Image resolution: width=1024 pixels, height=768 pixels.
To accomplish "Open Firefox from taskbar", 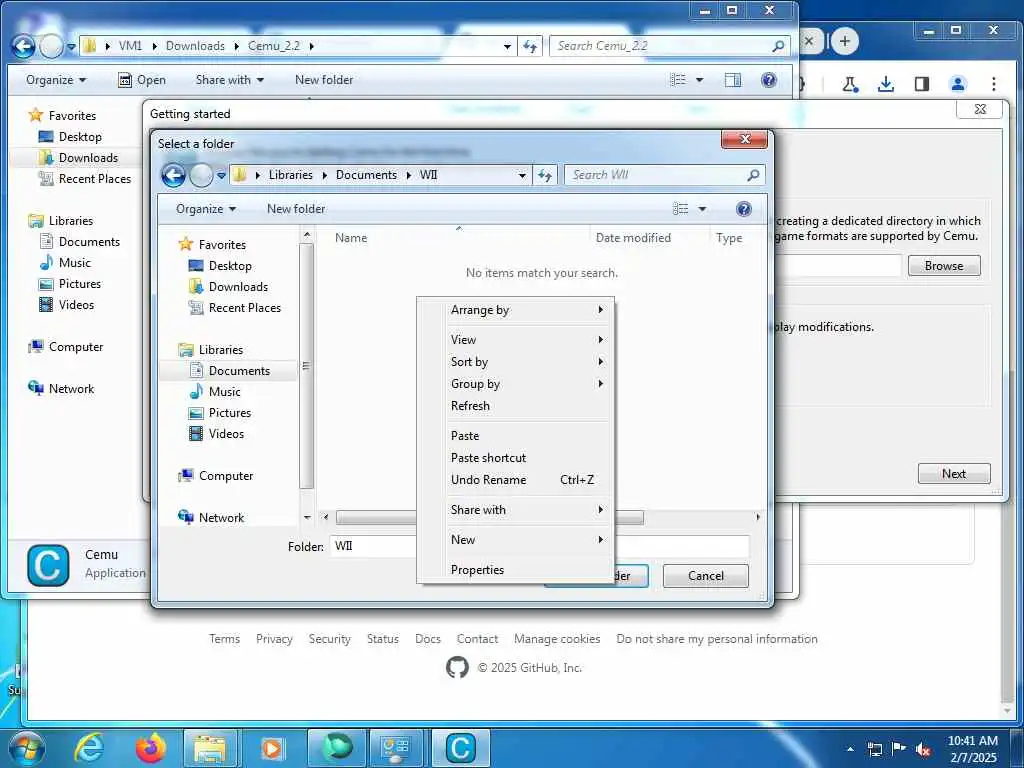I will pos(151,748).
